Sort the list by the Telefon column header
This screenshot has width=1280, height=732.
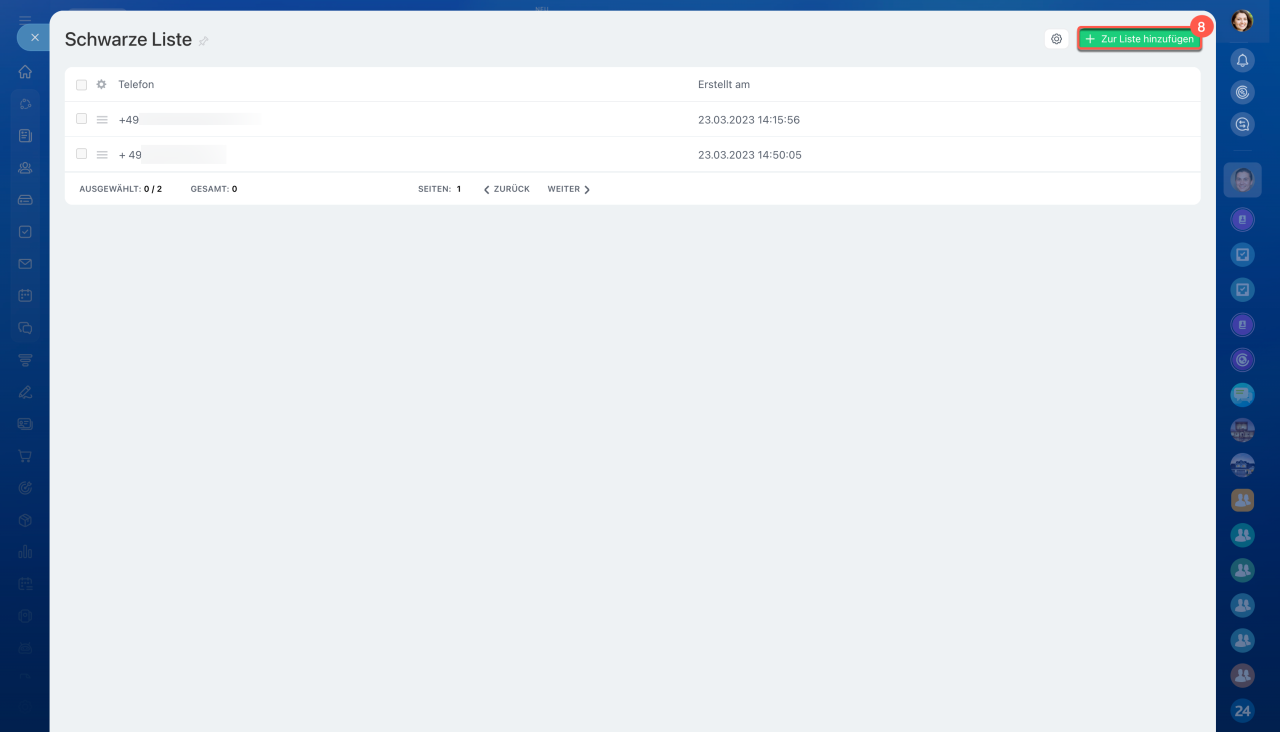tap(136, 85)
